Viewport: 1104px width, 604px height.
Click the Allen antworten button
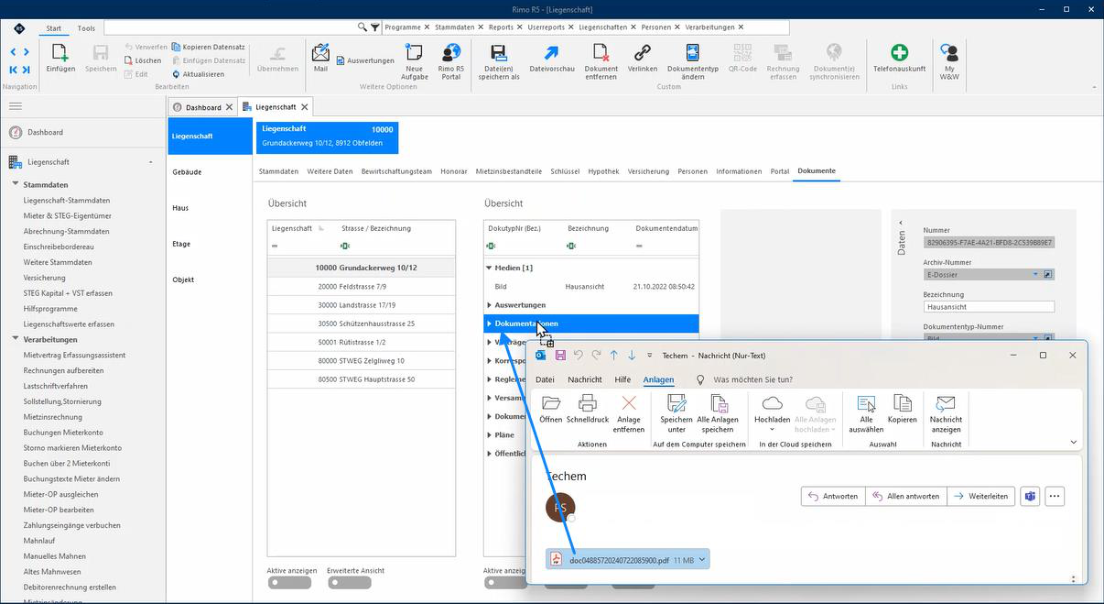tap(906, 496)
